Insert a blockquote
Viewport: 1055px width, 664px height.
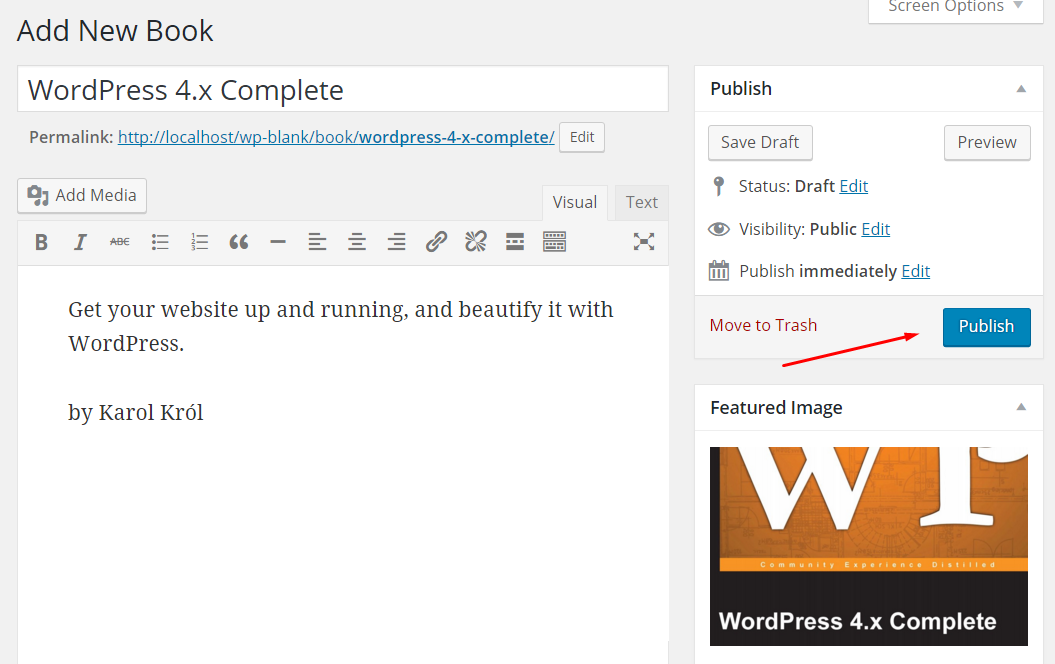tap(239, 242)
